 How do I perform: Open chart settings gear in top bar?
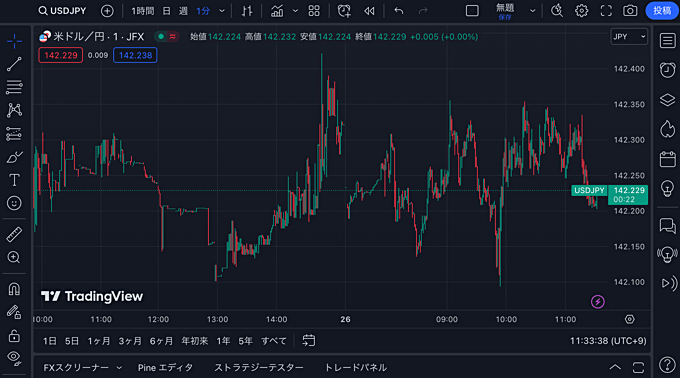582,11
